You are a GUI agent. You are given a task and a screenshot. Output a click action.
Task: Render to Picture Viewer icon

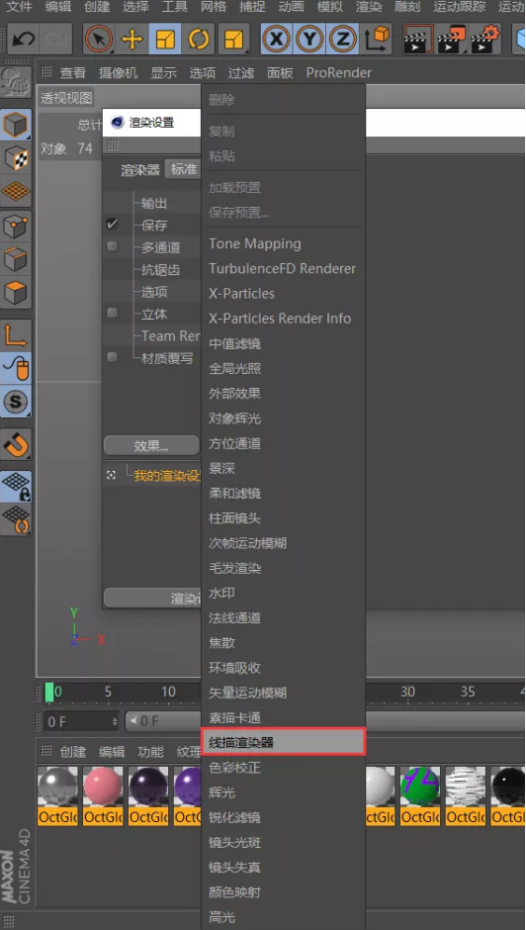click(452, 39)
